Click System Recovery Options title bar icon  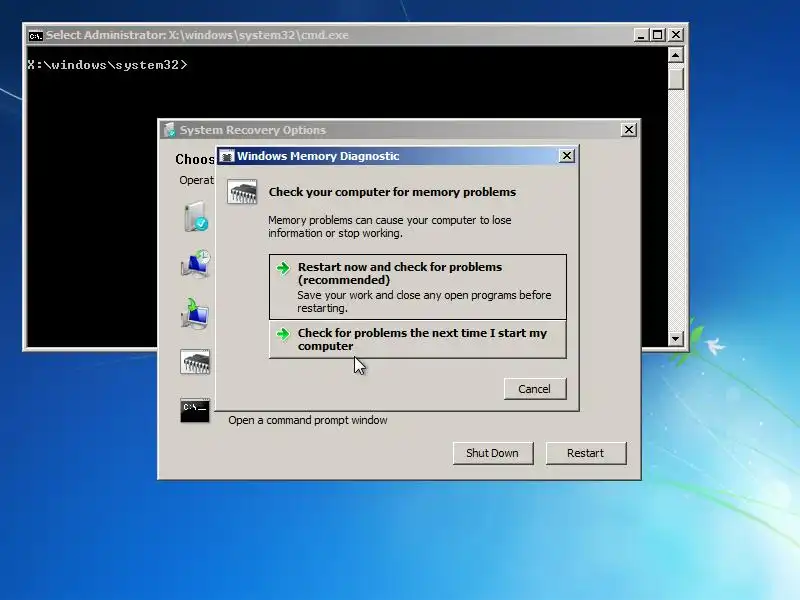[x=169, y=130]
